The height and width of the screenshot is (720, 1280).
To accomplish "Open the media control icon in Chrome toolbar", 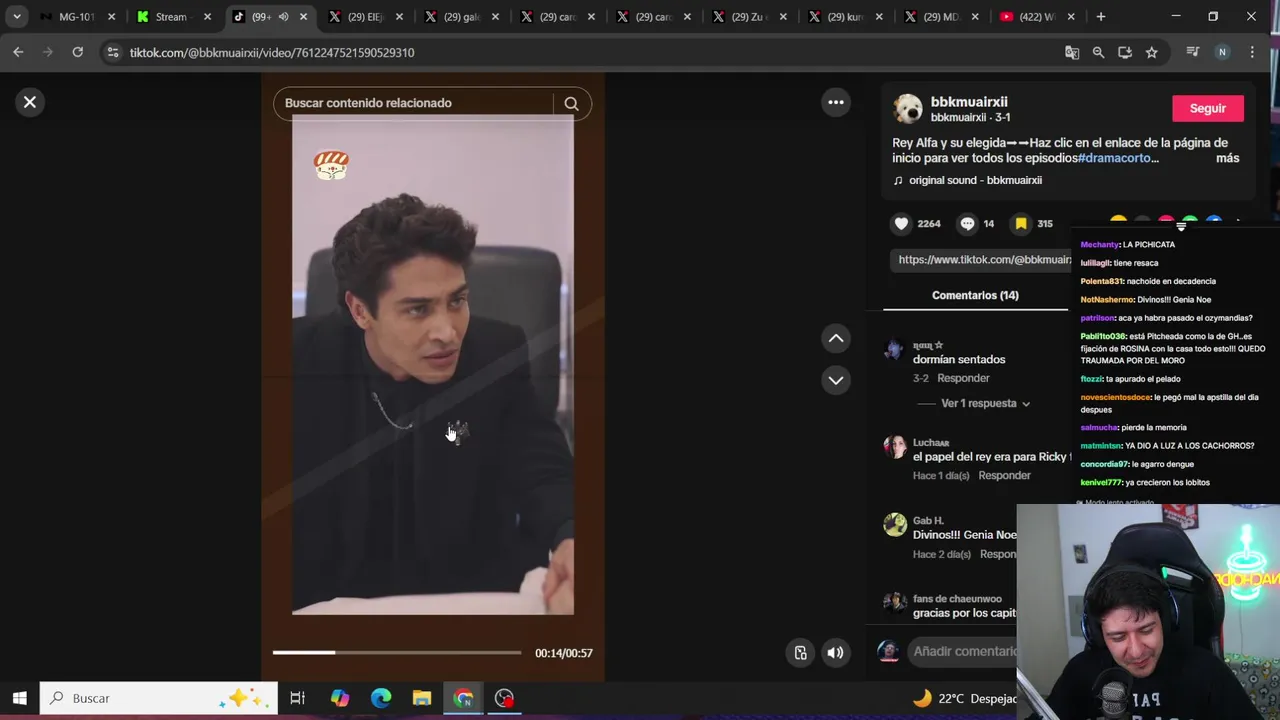I will 1192,52.
